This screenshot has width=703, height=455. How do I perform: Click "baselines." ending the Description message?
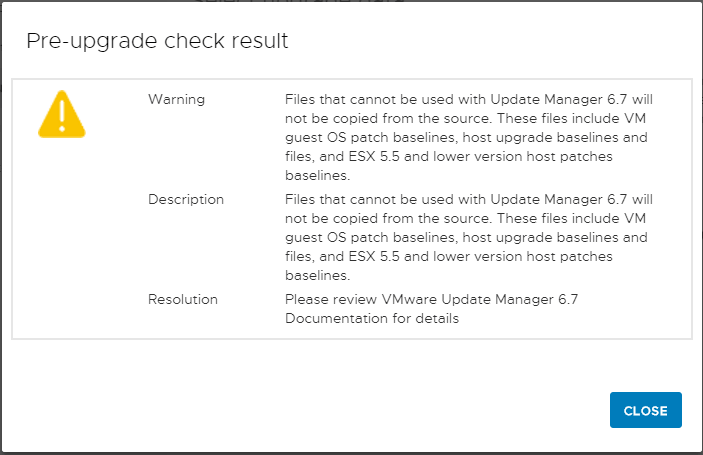(317, 275)
